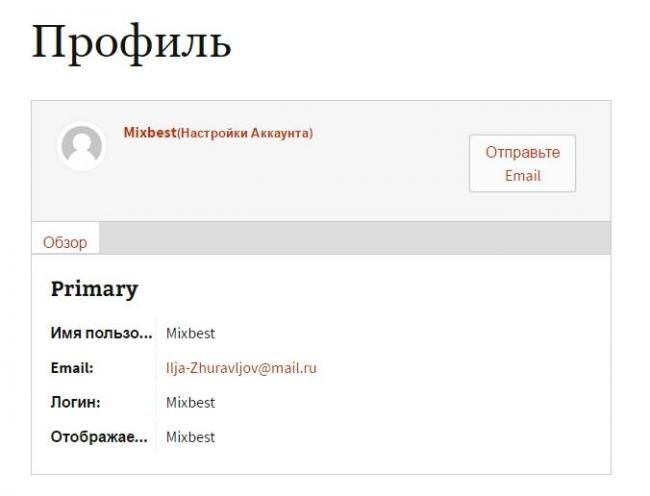Click blank white area right of Primary heading
Viewport: 650px width, 496px height.
[373, 289]
